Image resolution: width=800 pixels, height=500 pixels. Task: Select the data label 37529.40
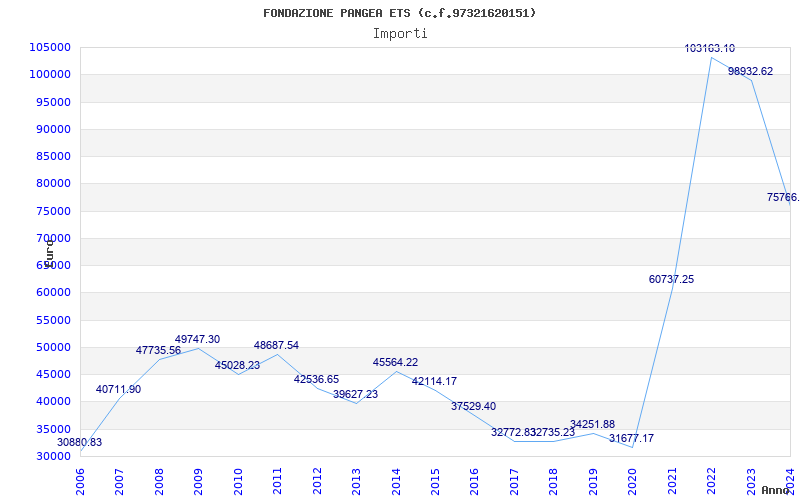click(473, 406)
